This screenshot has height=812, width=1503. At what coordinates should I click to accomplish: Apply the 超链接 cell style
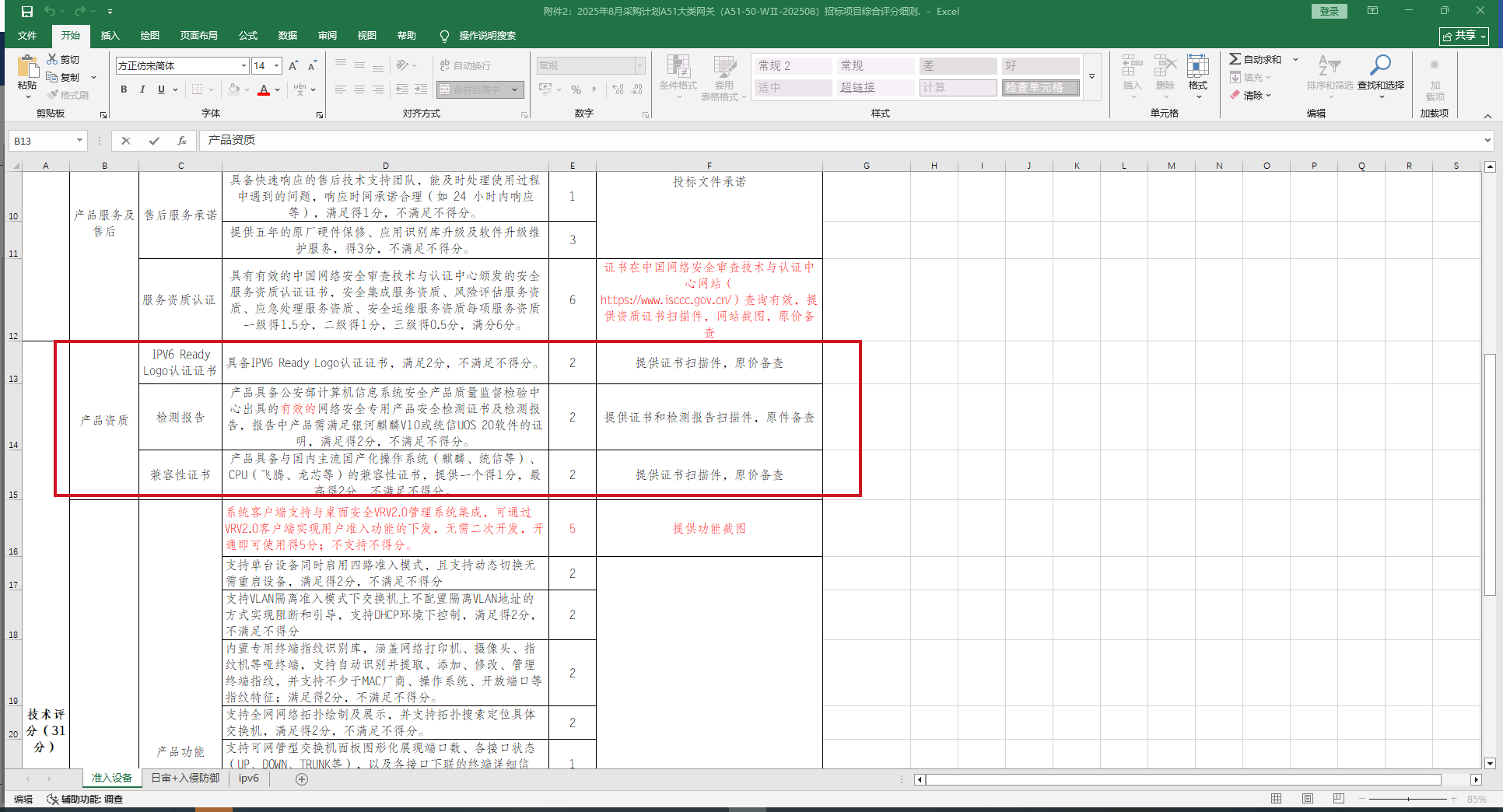[x=876, y=88]
